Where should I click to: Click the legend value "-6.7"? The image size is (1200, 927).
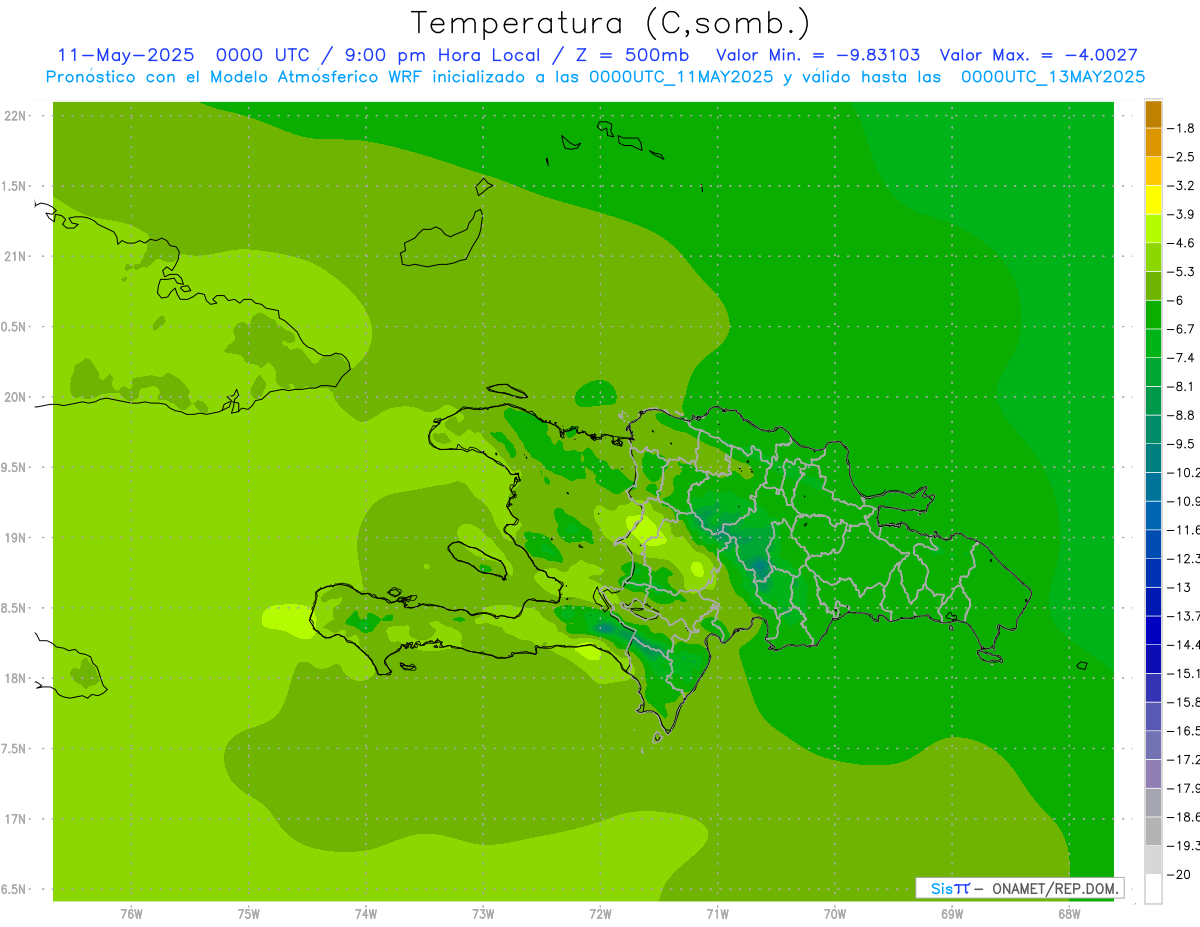click(x=1181, y=329)
